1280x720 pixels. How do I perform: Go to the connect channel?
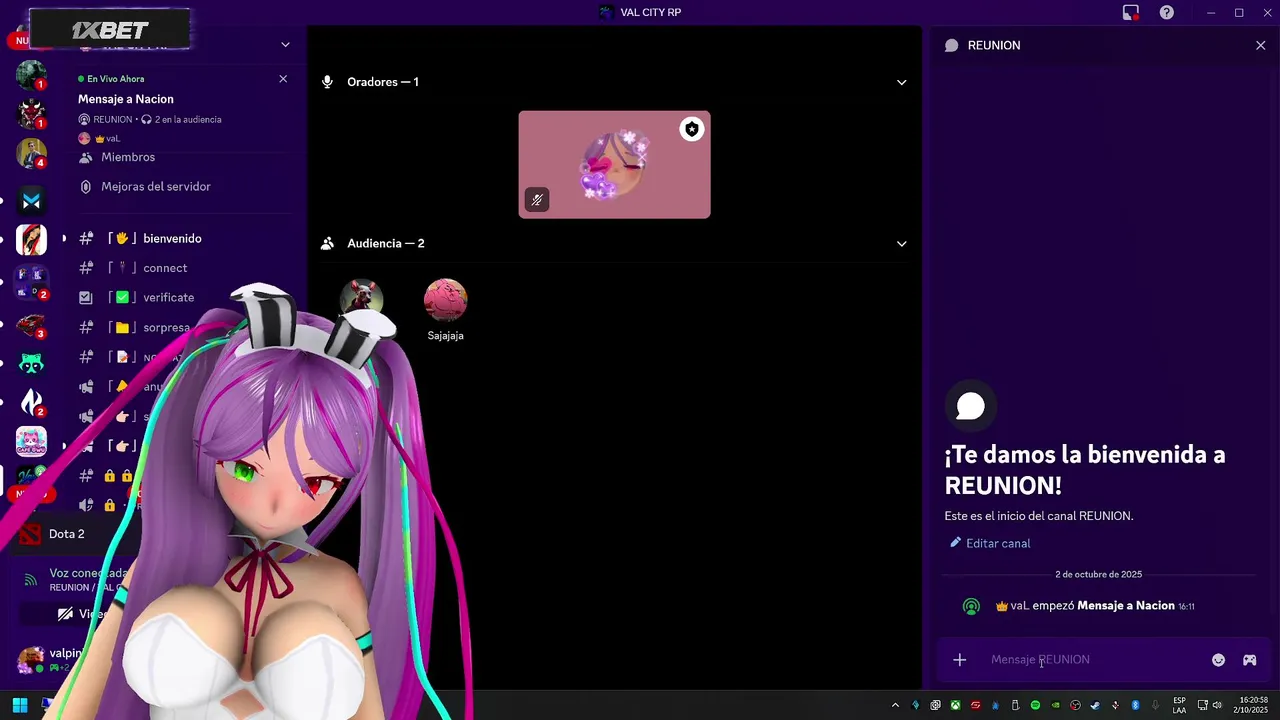[165, 268]
